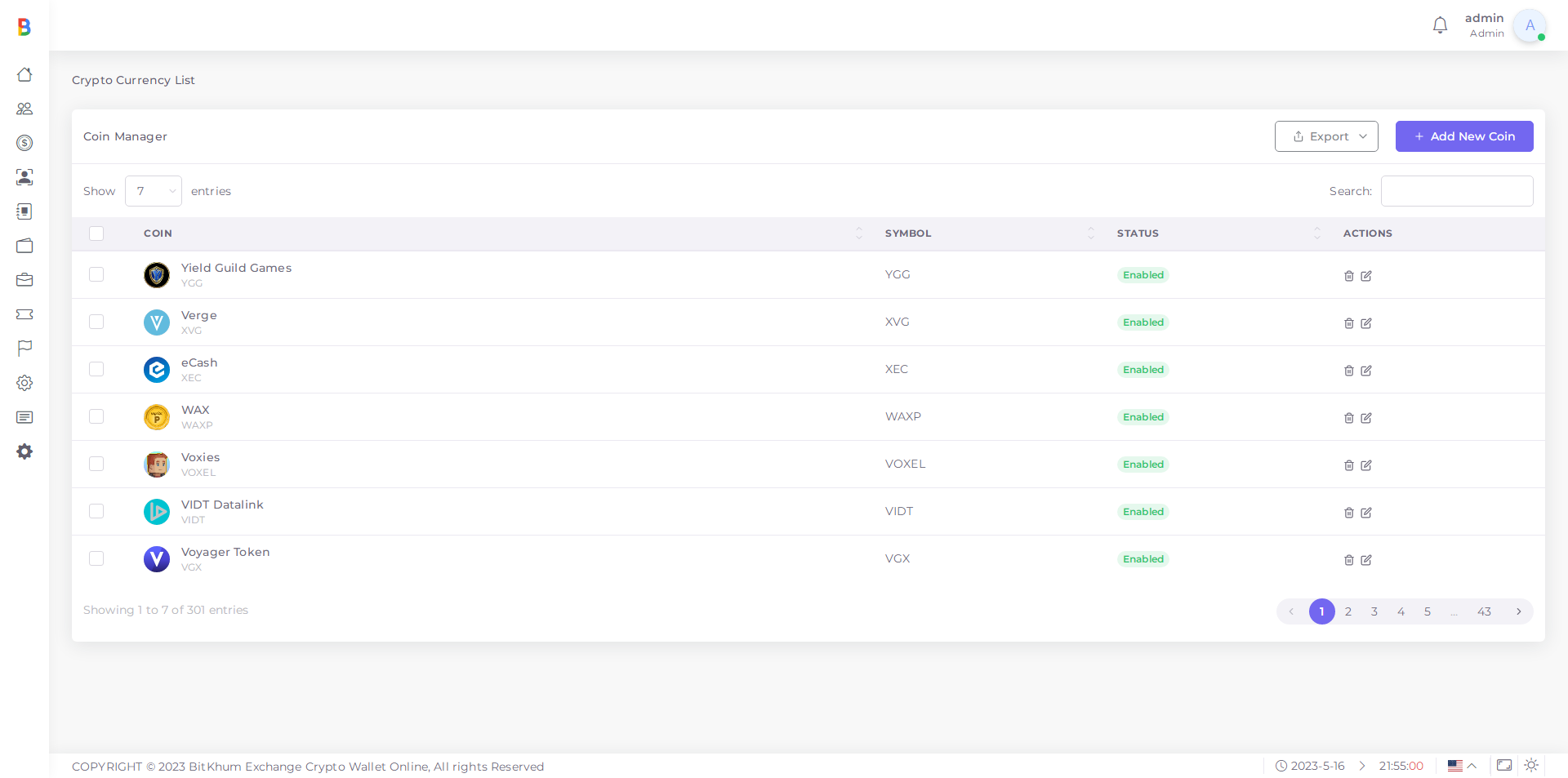Toggle fullscreen icon in the footer
Image resolution: width=1568 pixels, height=778 pixels.
pos(1504,765)
